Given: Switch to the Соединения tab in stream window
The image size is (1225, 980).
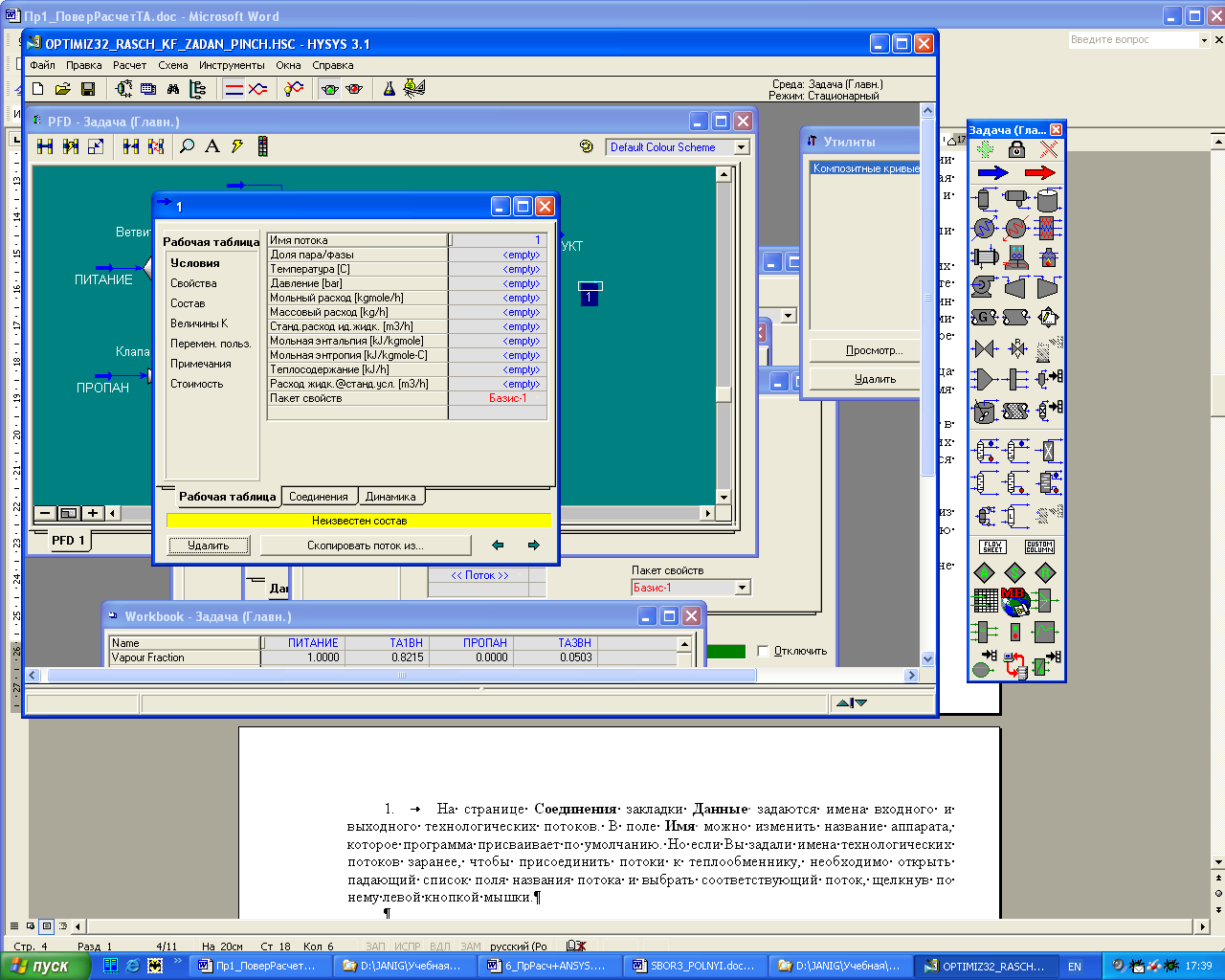Looking at the screenshot, I should [x=319, y=497].
